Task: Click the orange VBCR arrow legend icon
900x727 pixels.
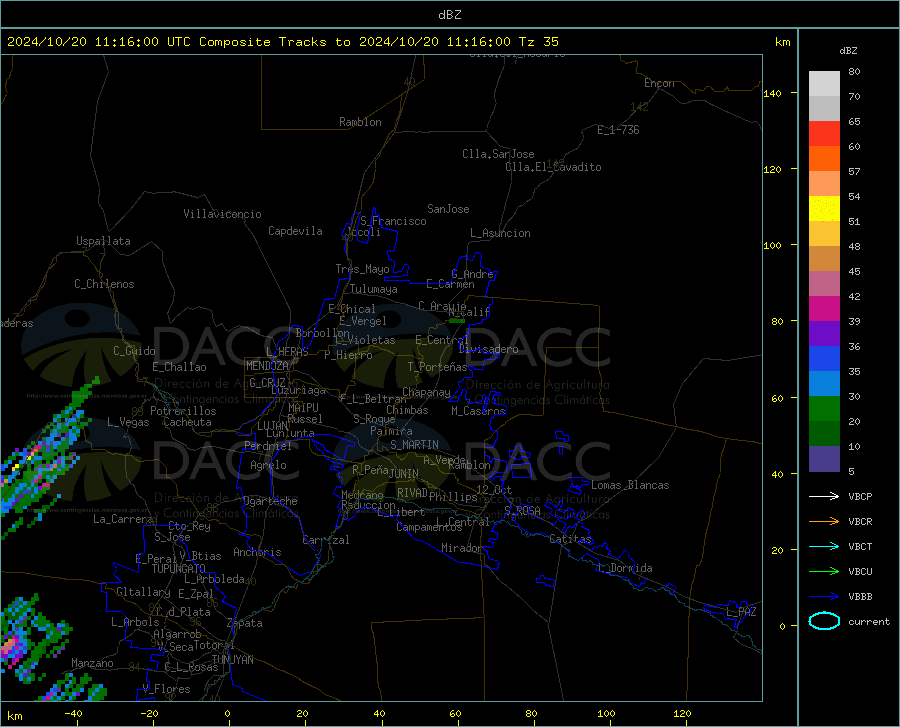Action: [x=824, y=521]
